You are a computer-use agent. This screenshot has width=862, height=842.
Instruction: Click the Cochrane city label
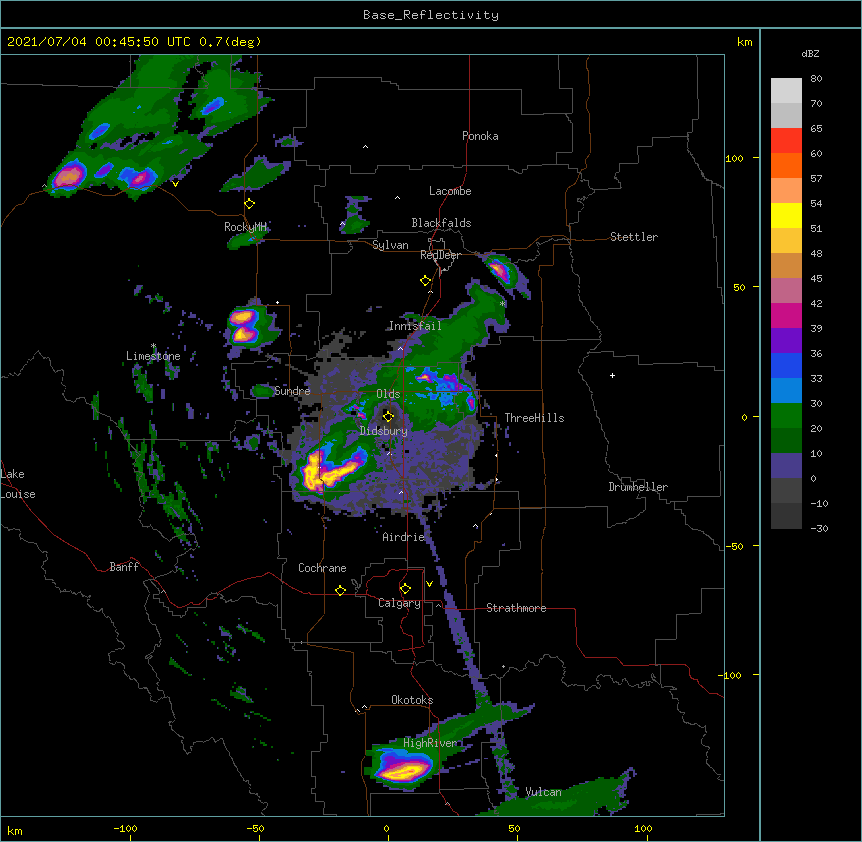(x=322, y=568)
